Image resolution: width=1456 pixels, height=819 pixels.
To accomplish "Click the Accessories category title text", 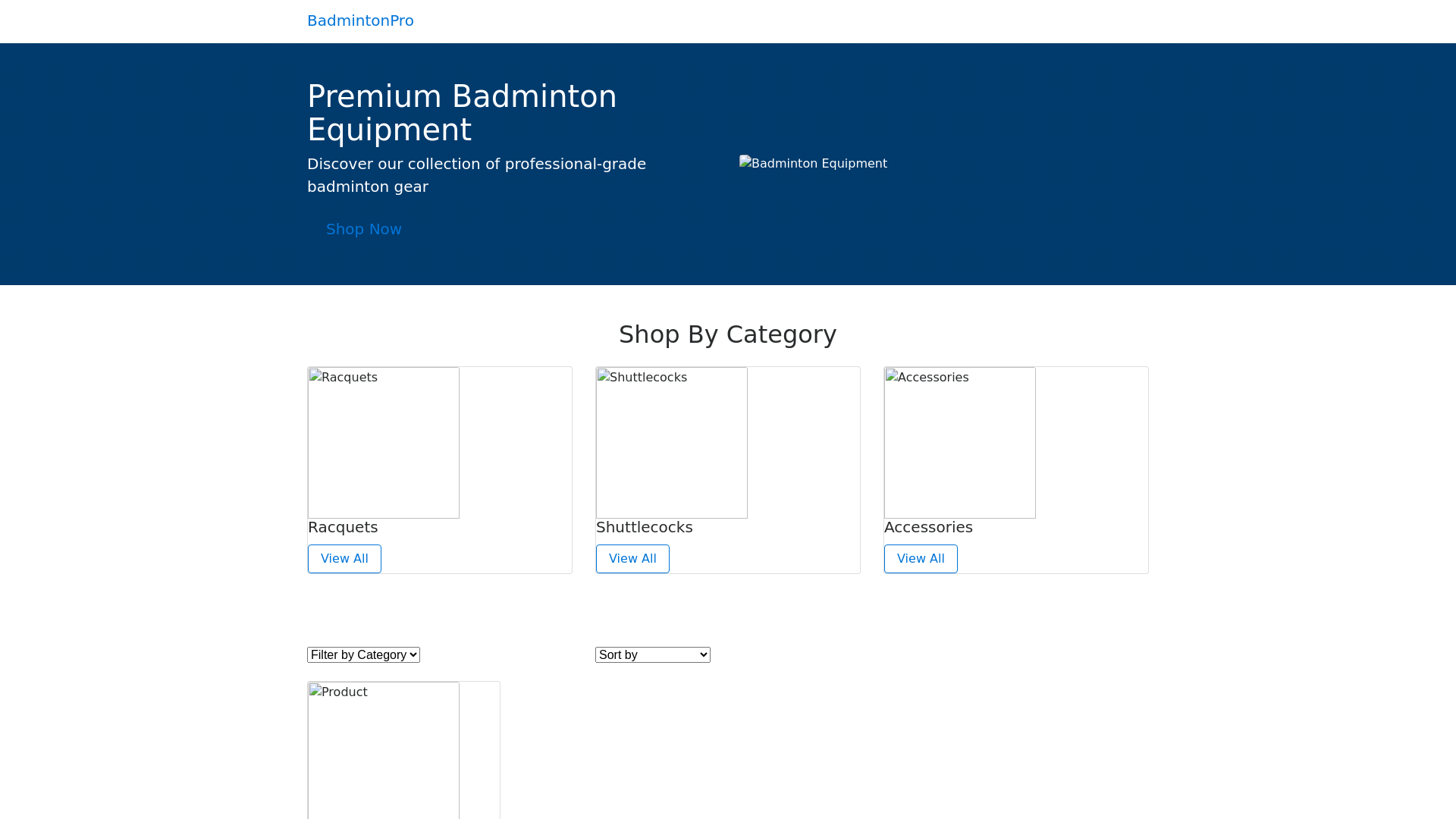I will (928, 527).
